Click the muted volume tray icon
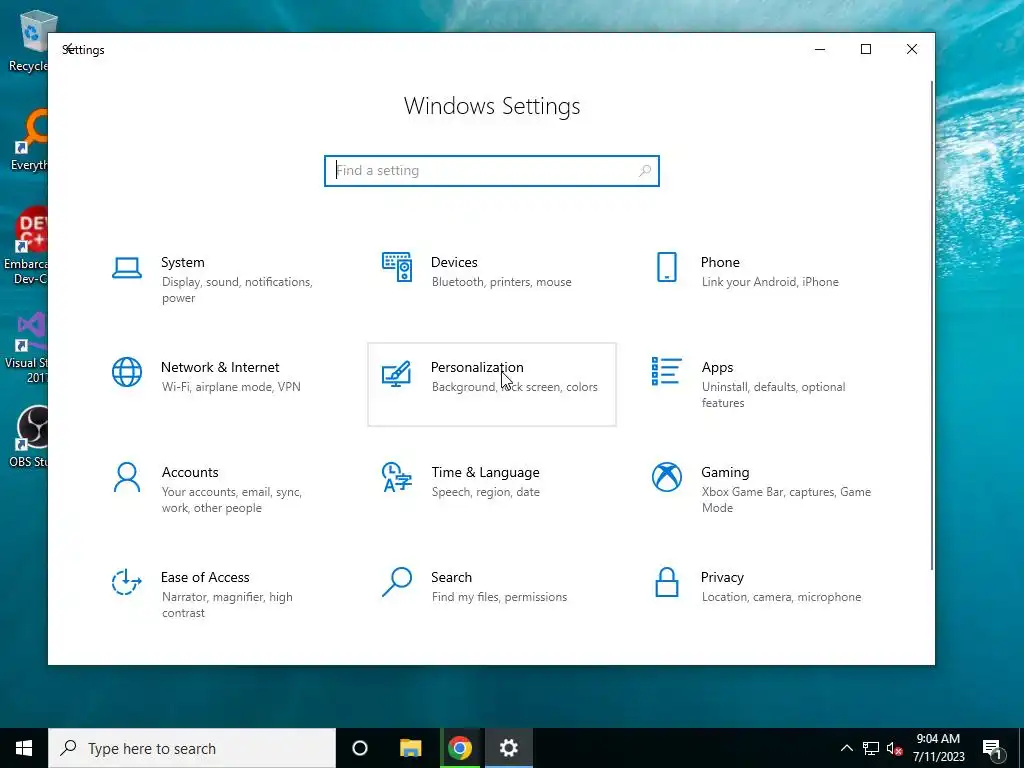The image size is (1024, 768). tap(894, 748)
